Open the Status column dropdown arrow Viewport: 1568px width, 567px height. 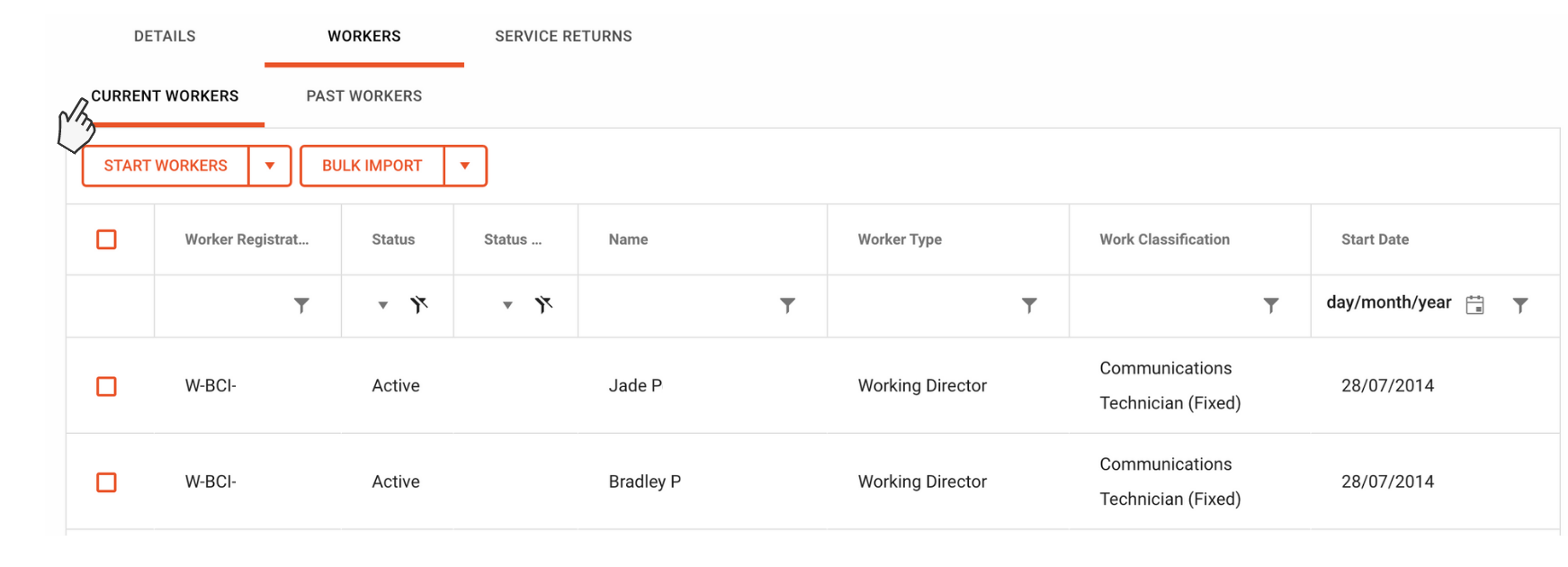point(383,305)
